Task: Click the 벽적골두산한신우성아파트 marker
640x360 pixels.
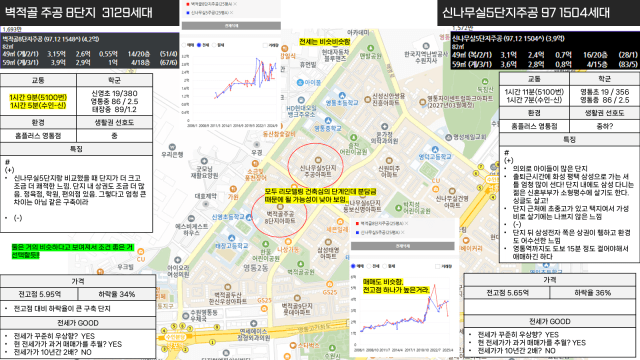Action: [228, 287]
